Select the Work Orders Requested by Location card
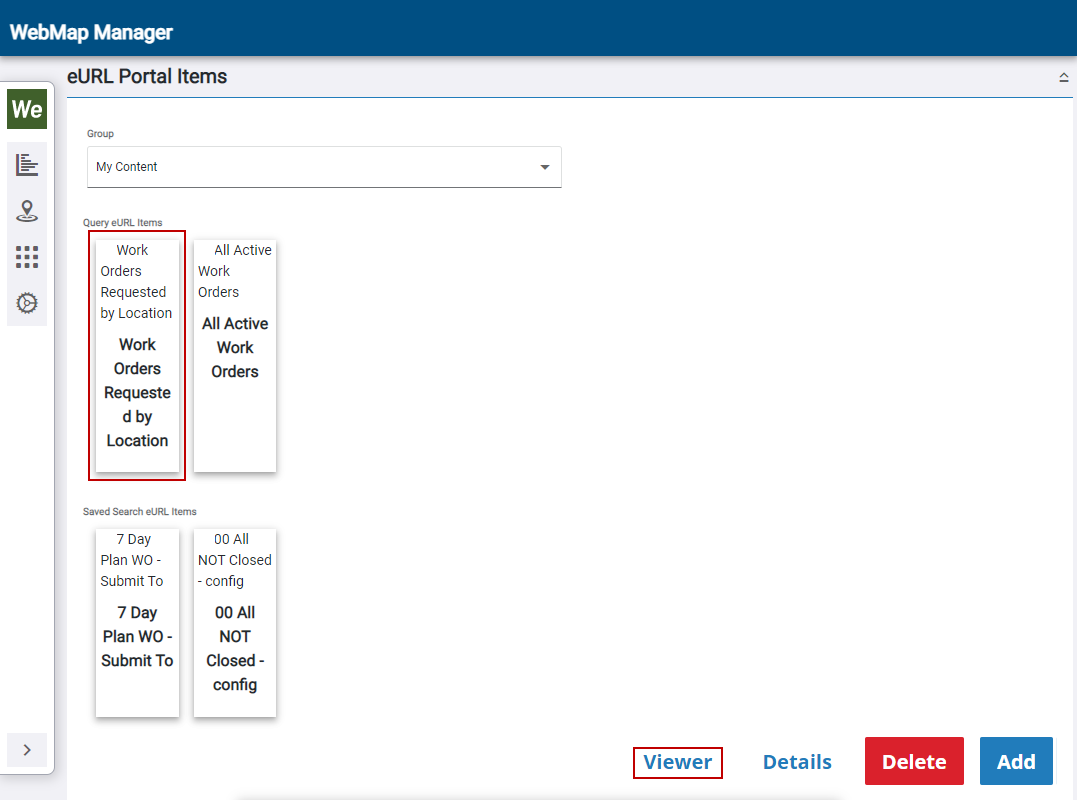This screenshot has height=800, width=1077. [137, 355]
